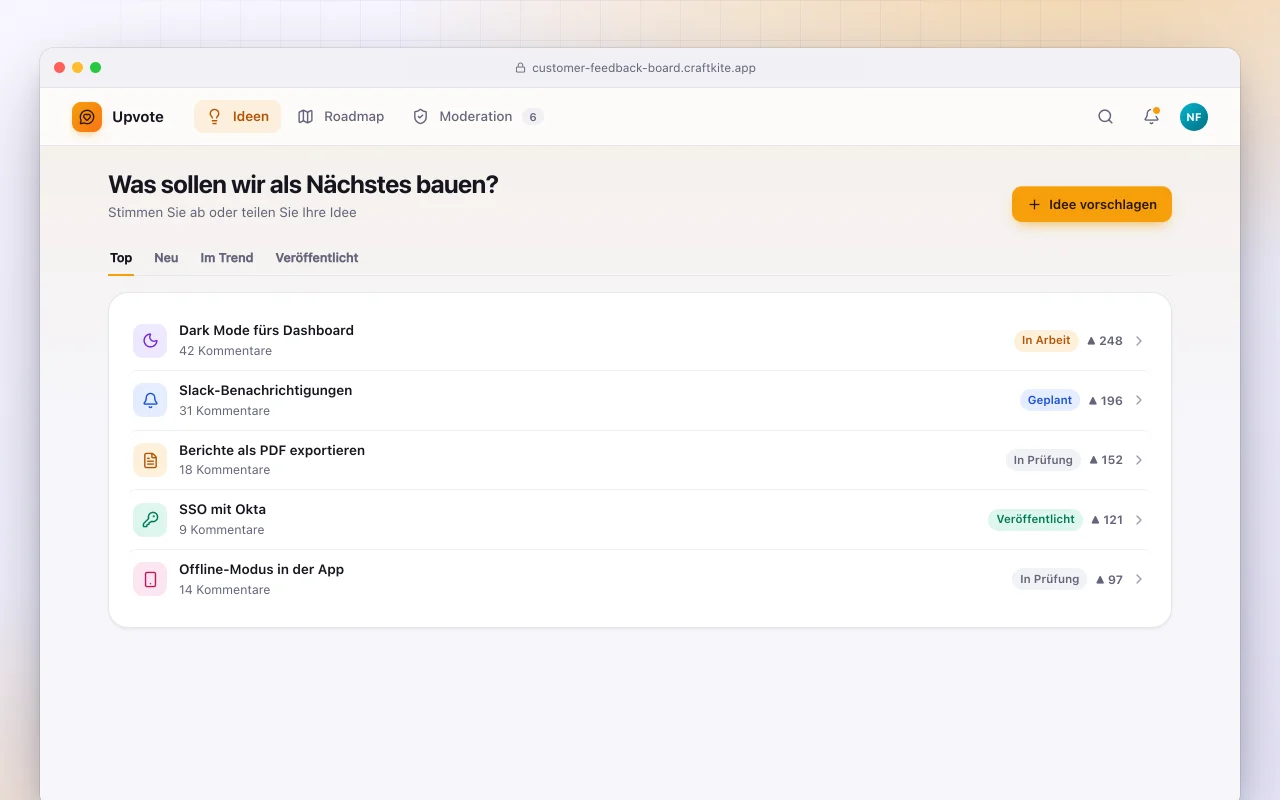Click the 18 Kommentare text
This screenshot has width=1280, height=800.
coord(224,470)
